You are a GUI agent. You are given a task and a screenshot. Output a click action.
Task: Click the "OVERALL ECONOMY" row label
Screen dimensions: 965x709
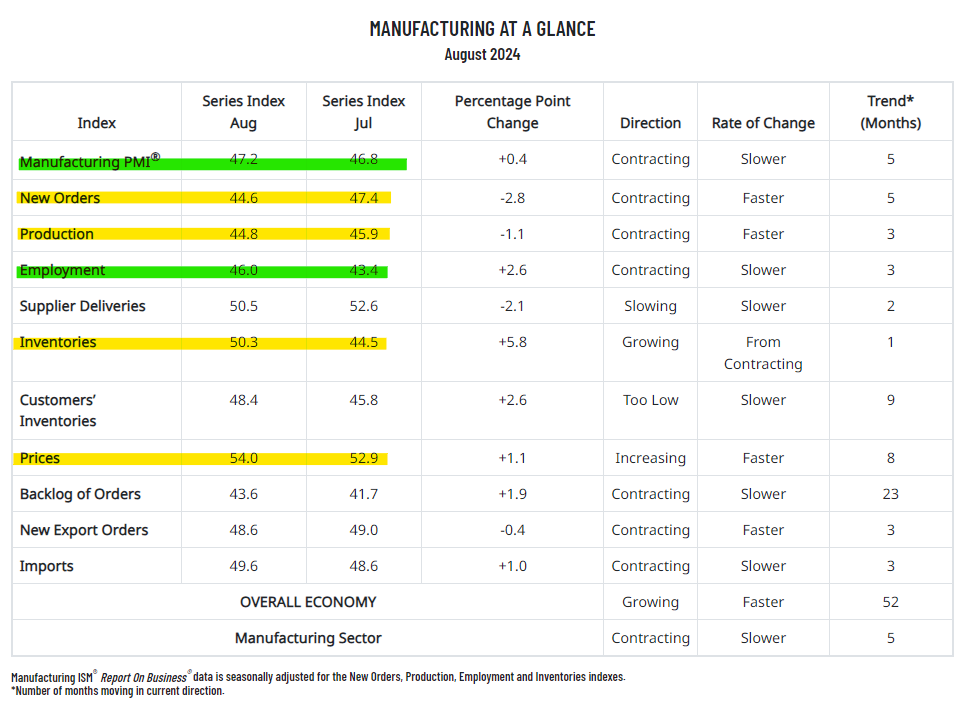308,602
